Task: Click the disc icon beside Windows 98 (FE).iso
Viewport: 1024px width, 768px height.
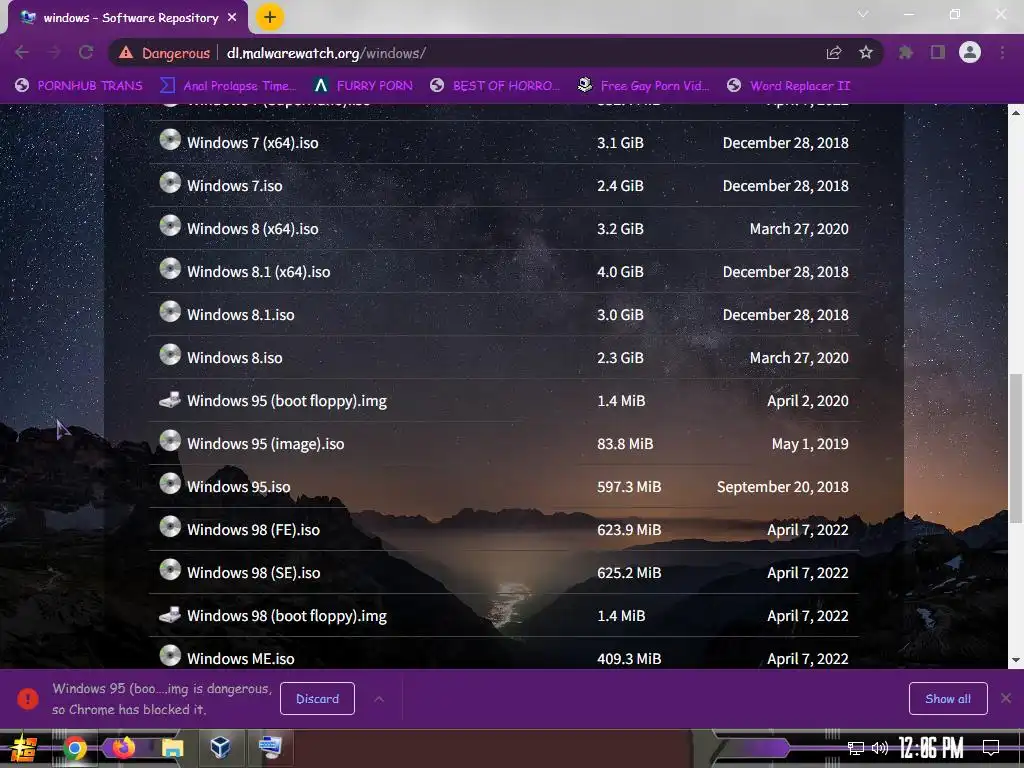Action: (170, 527)
